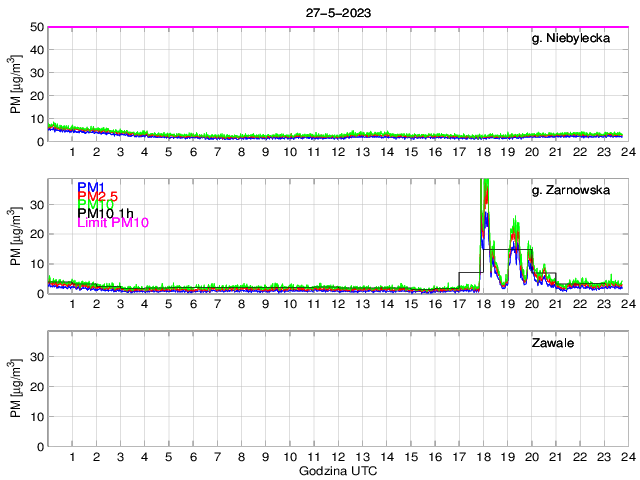Click hour 18 tick under the Niebylecka plot

tap(483, 151)
